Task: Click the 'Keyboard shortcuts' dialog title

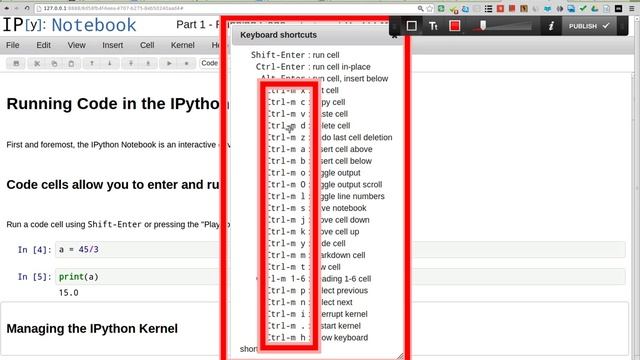Action: [x=278, y=35]
